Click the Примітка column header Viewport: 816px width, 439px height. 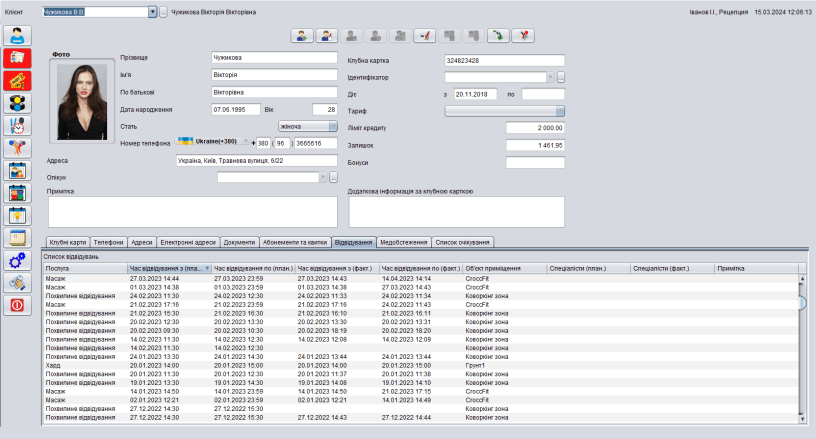756,268
